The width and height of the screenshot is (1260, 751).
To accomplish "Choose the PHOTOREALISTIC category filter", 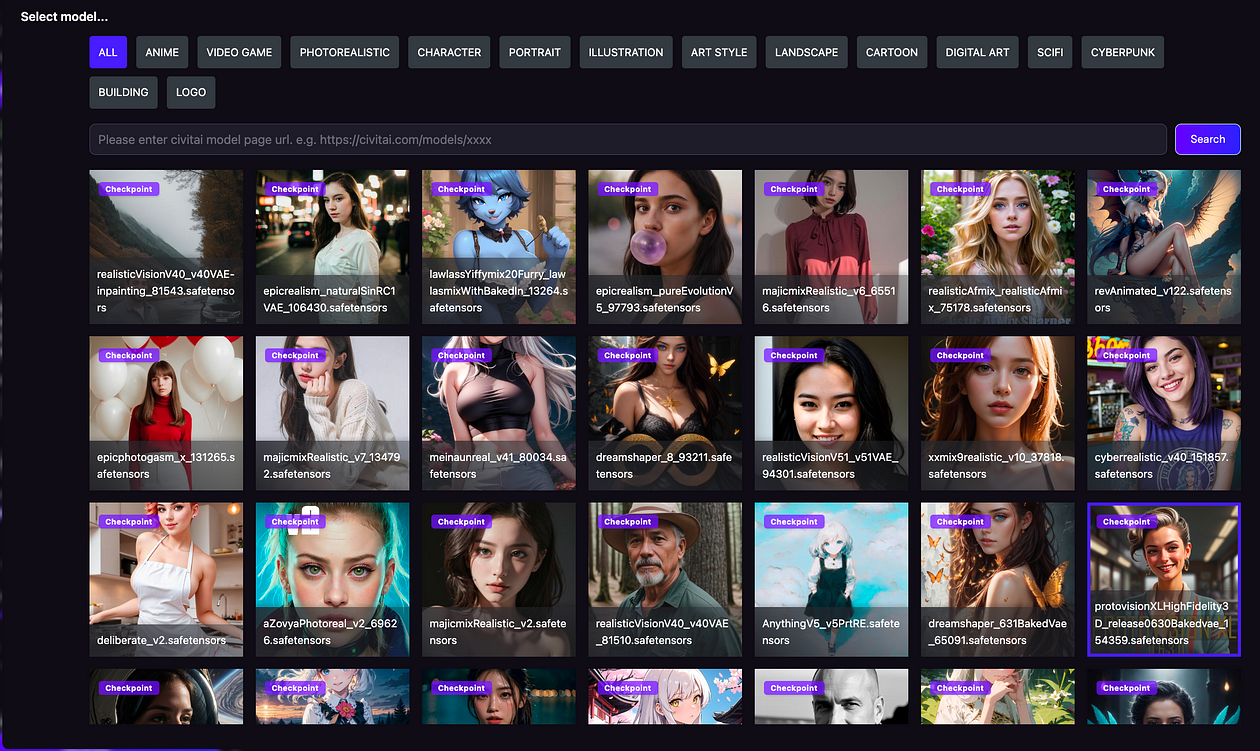I will click(345, 52).
